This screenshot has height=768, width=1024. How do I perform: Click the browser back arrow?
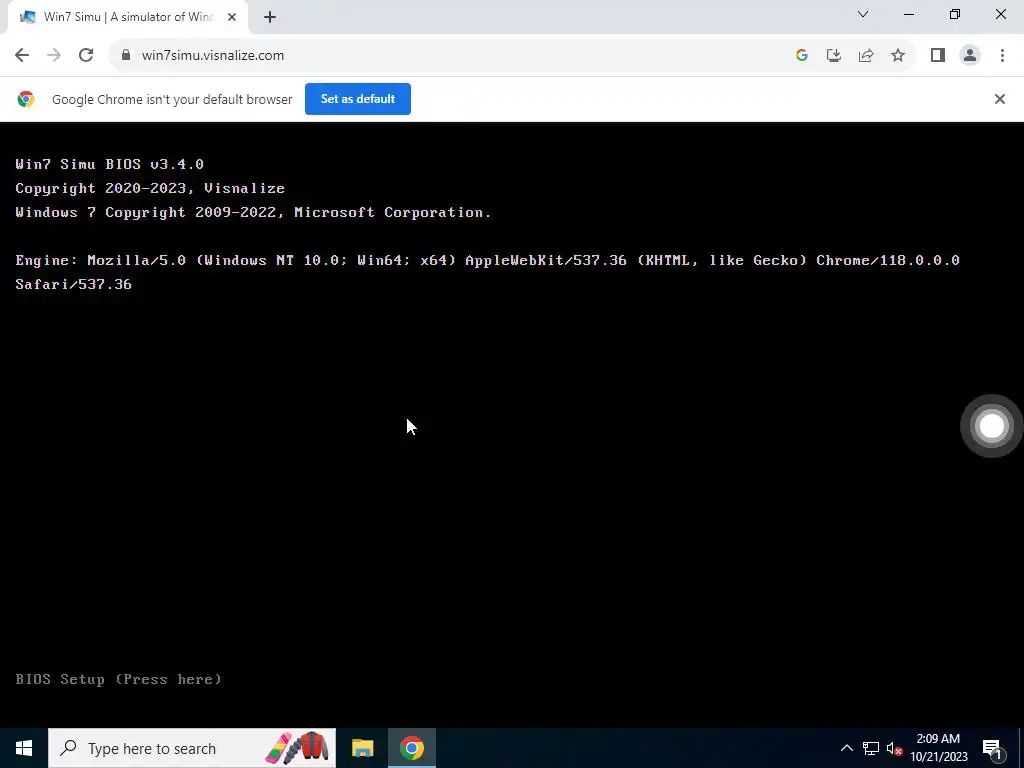[22, 56]
